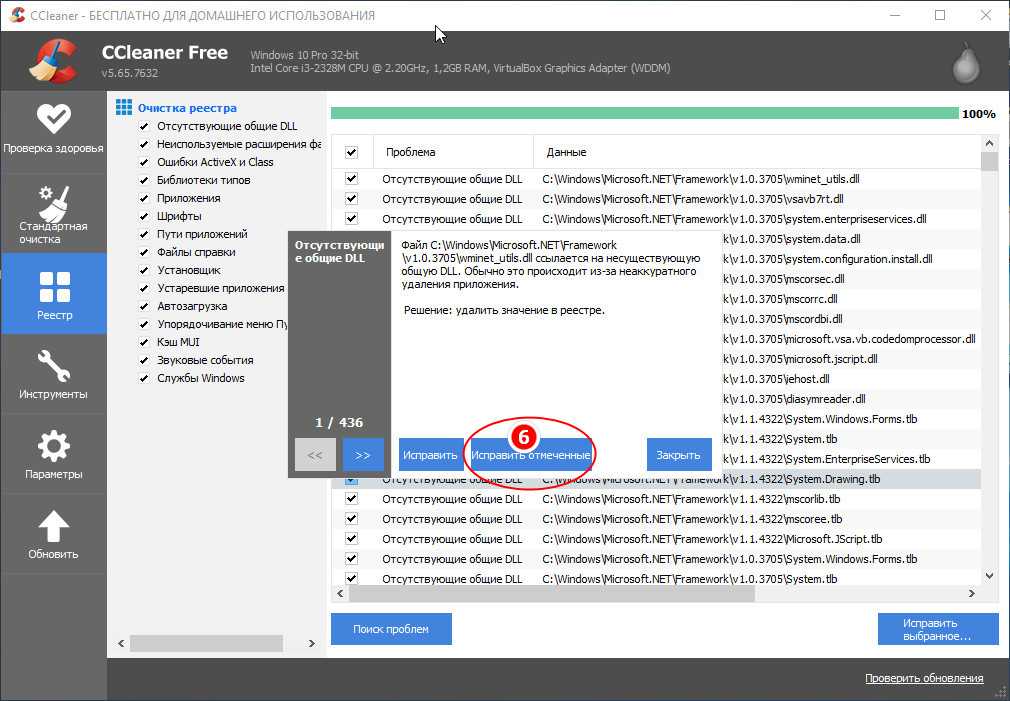Click category list scroll right arrow

(x=312, y=643)
